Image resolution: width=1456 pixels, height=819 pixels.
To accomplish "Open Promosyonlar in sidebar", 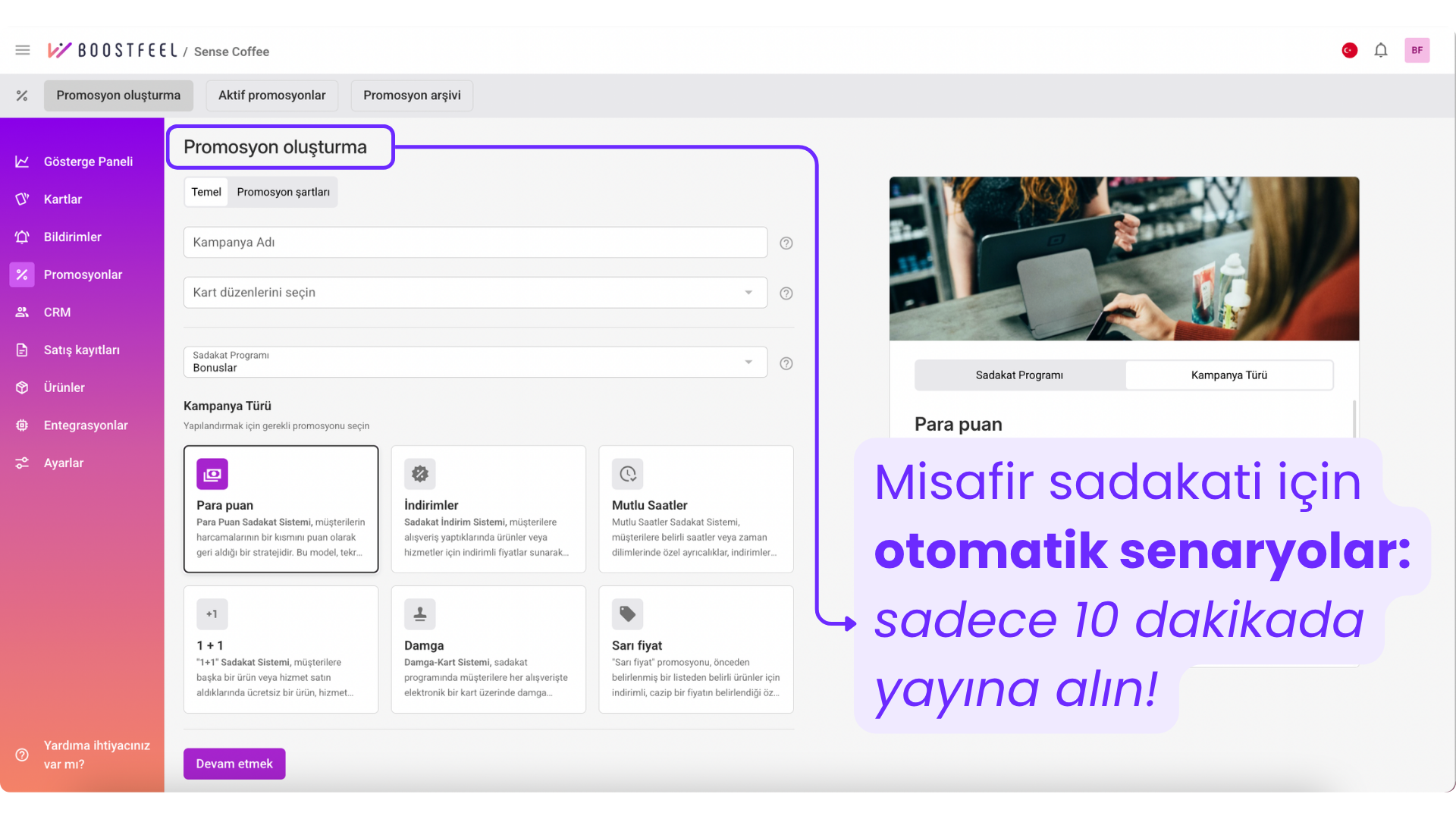I will point(83,275).
